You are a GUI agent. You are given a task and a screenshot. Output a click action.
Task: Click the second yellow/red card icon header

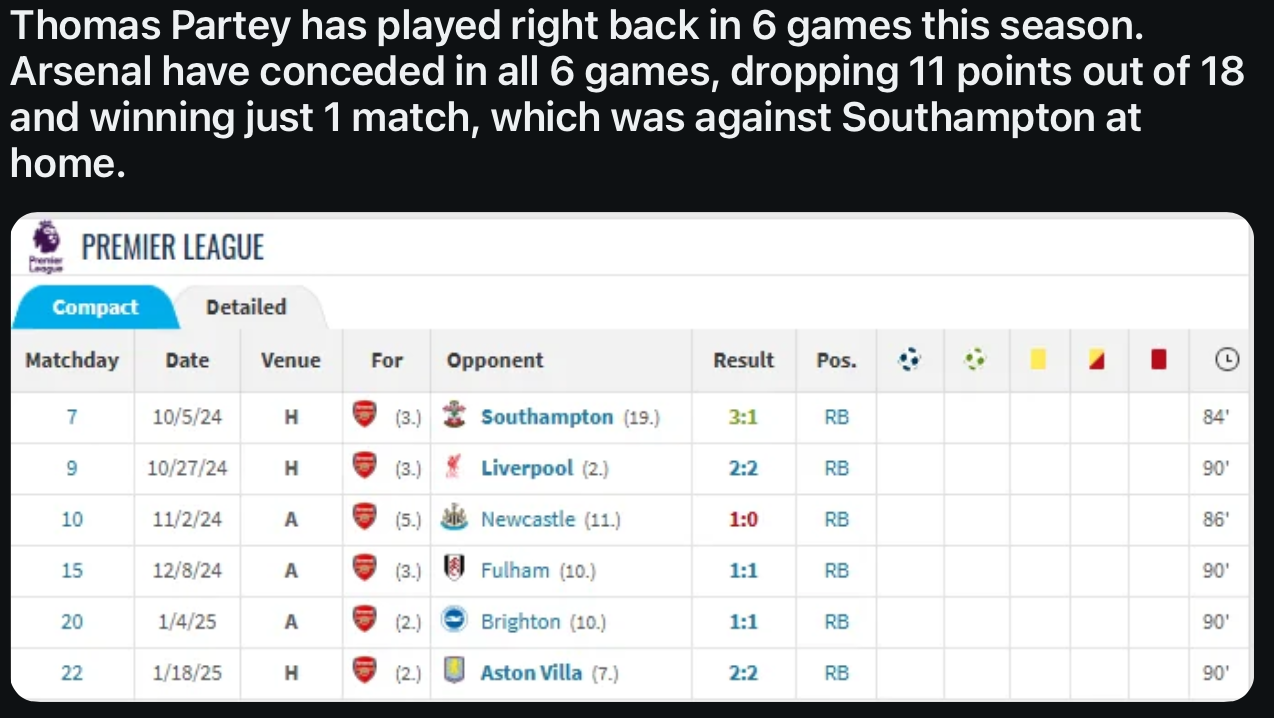(1099, 359)
